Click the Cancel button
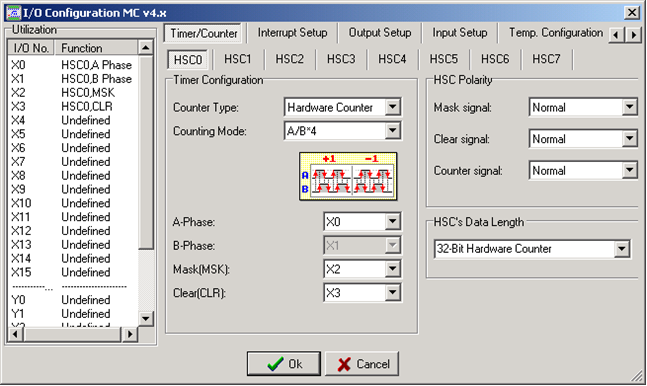The width and height of the screenshot is (647, 386). 362,364
